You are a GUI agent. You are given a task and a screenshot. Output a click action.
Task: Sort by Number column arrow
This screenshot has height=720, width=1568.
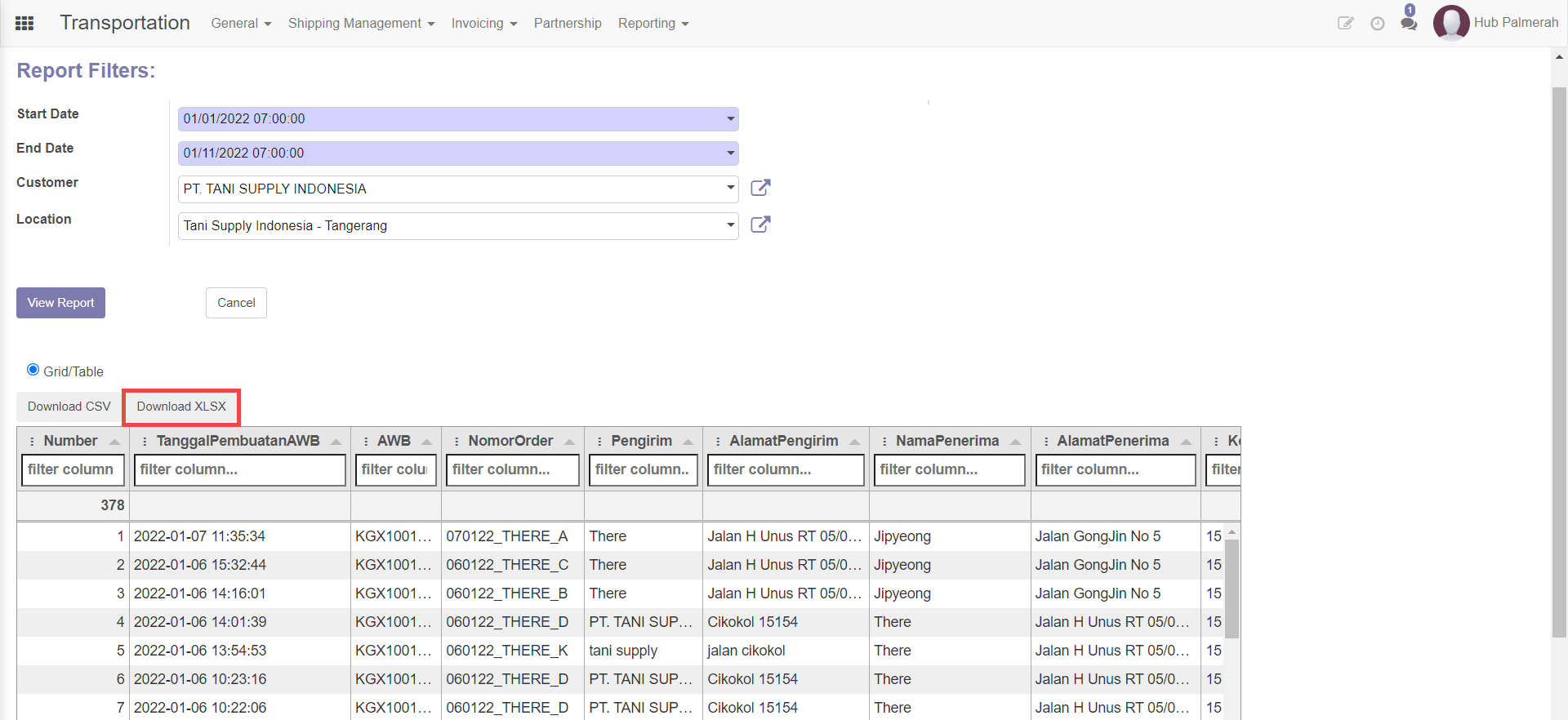tap(114, 442)
